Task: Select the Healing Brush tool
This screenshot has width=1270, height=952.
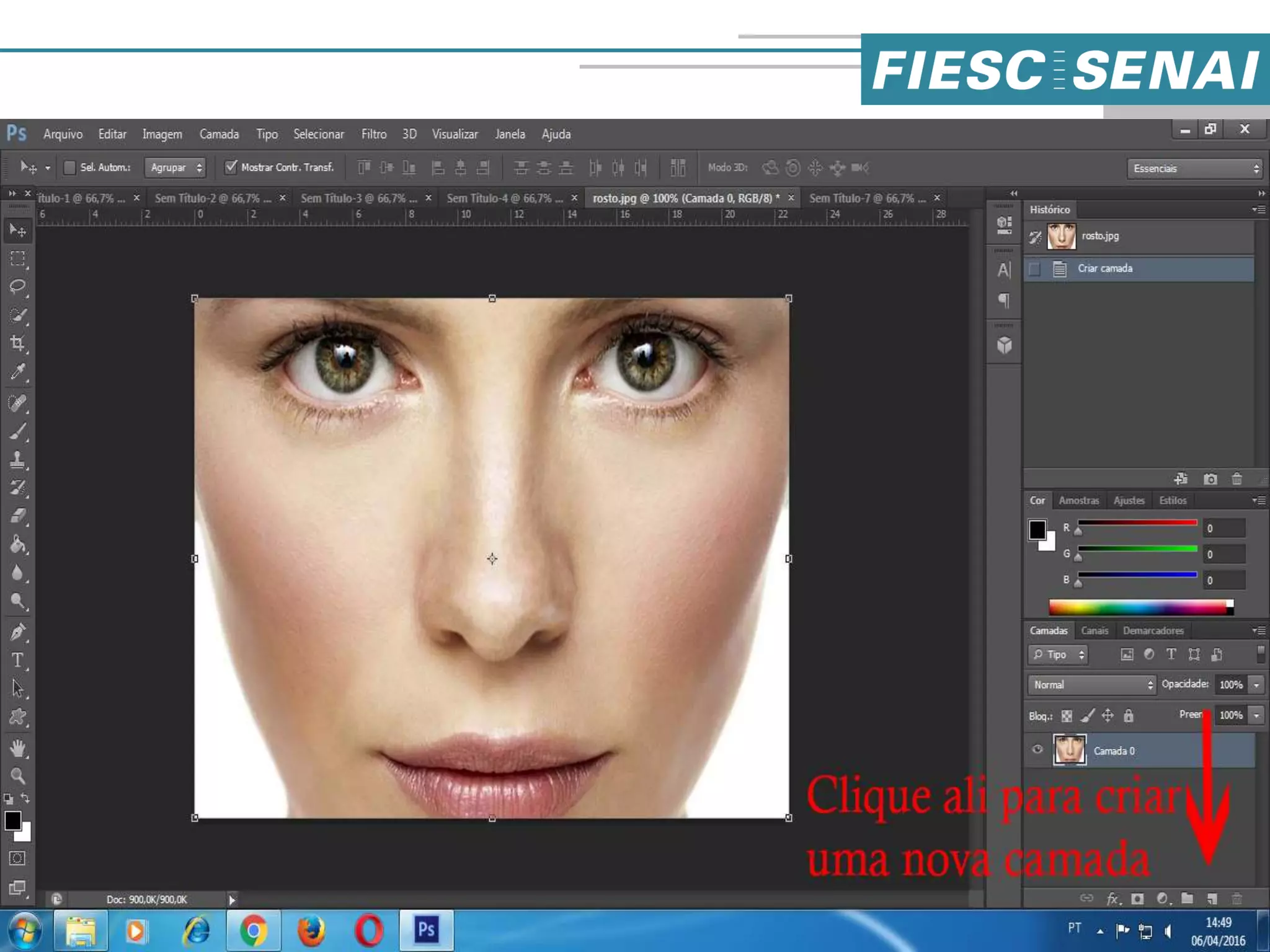Action: (18, 403)
